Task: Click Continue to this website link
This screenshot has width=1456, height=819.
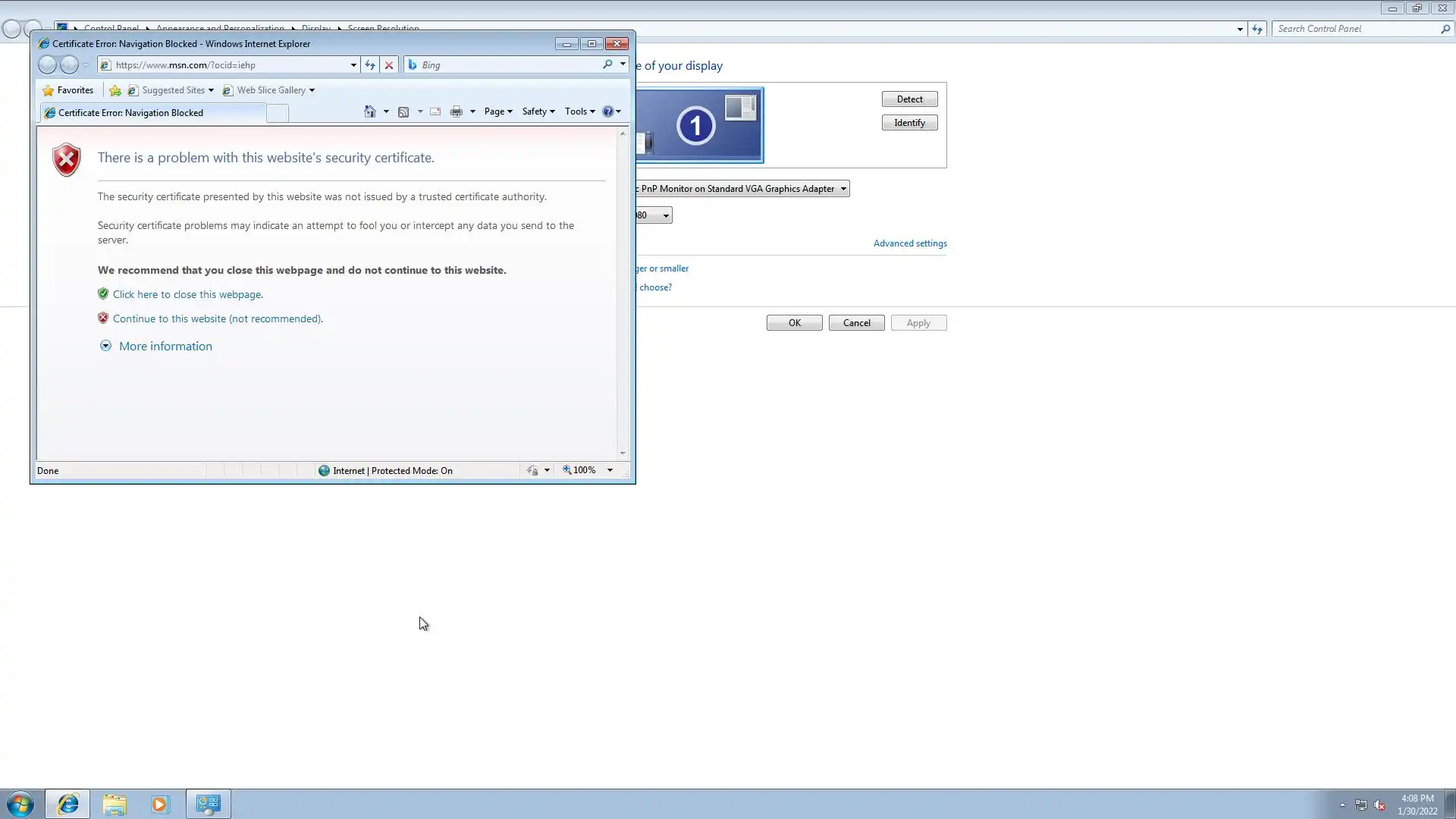Action: [x=218, y=318]
